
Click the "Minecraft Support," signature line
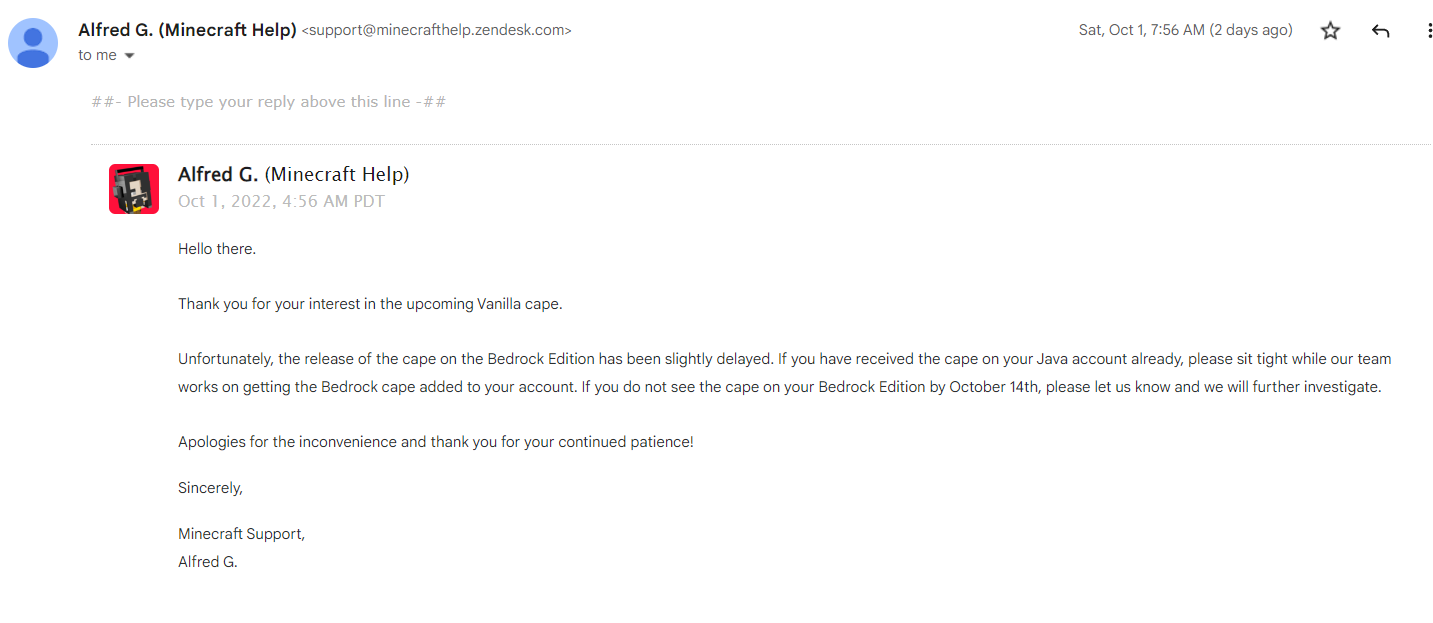241,534
